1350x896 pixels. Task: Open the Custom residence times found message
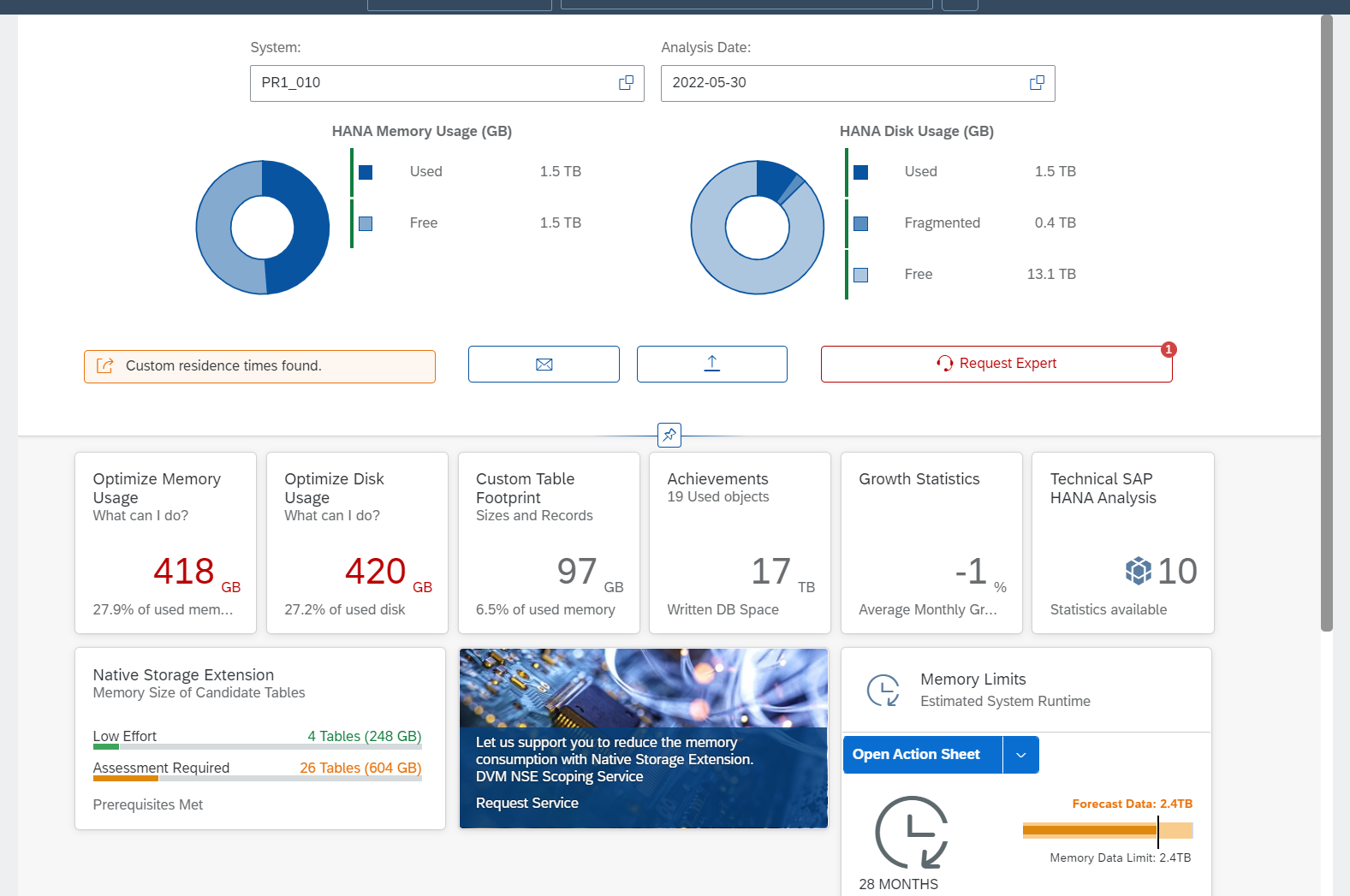(259, 366)
